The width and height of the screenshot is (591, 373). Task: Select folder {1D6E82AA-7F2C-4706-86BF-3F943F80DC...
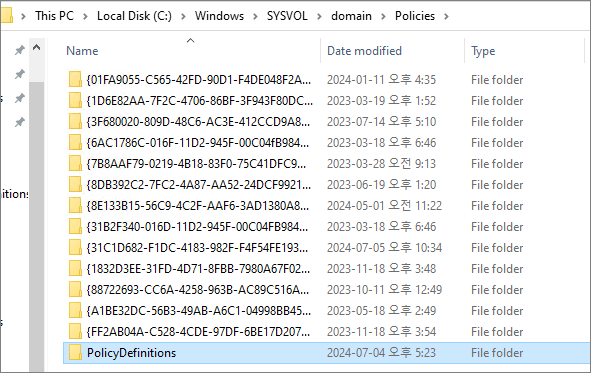pyautogui.click(x=199, y=101)
